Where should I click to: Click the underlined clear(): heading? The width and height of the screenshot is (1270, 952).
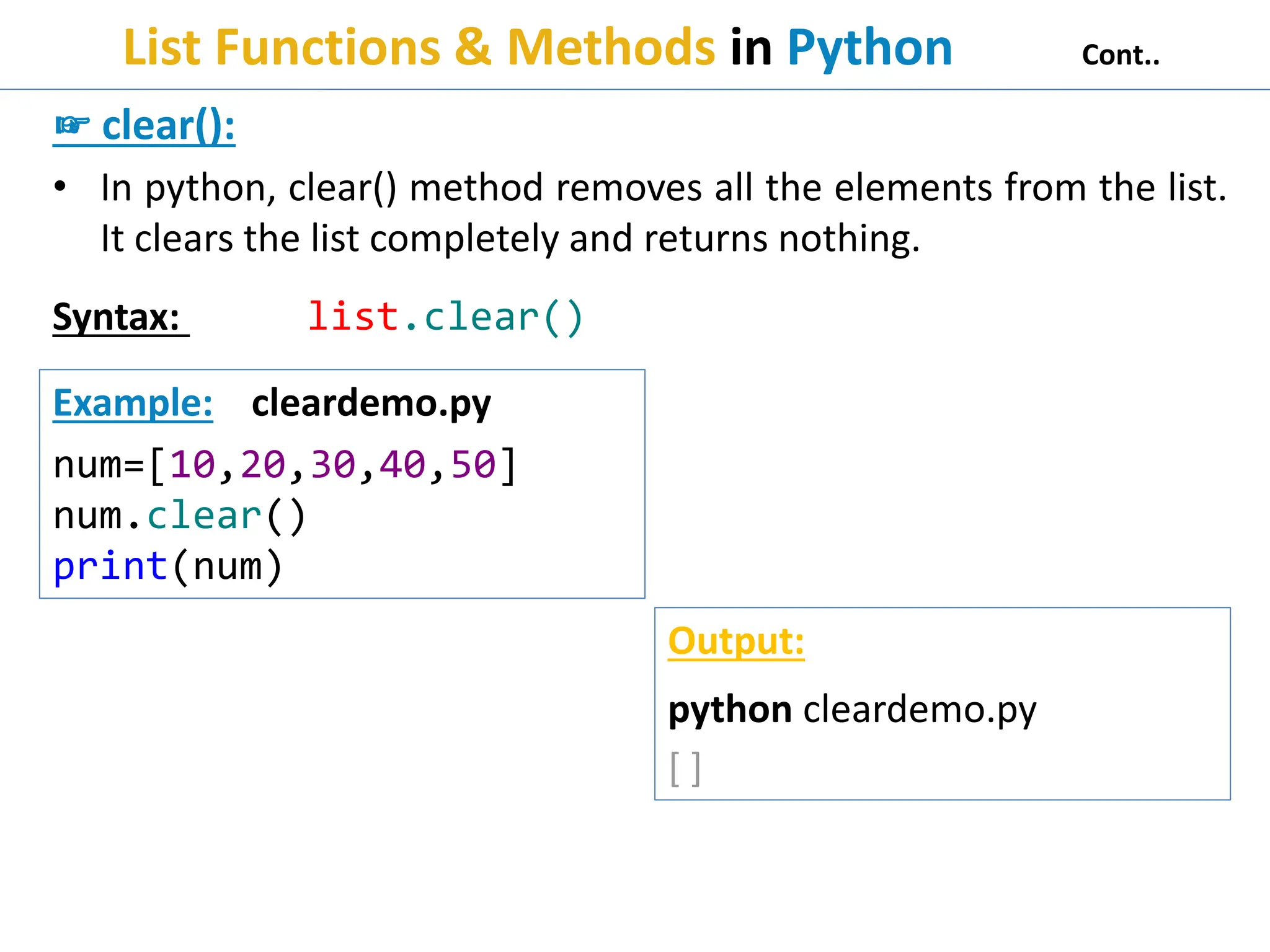coord(168,126)
